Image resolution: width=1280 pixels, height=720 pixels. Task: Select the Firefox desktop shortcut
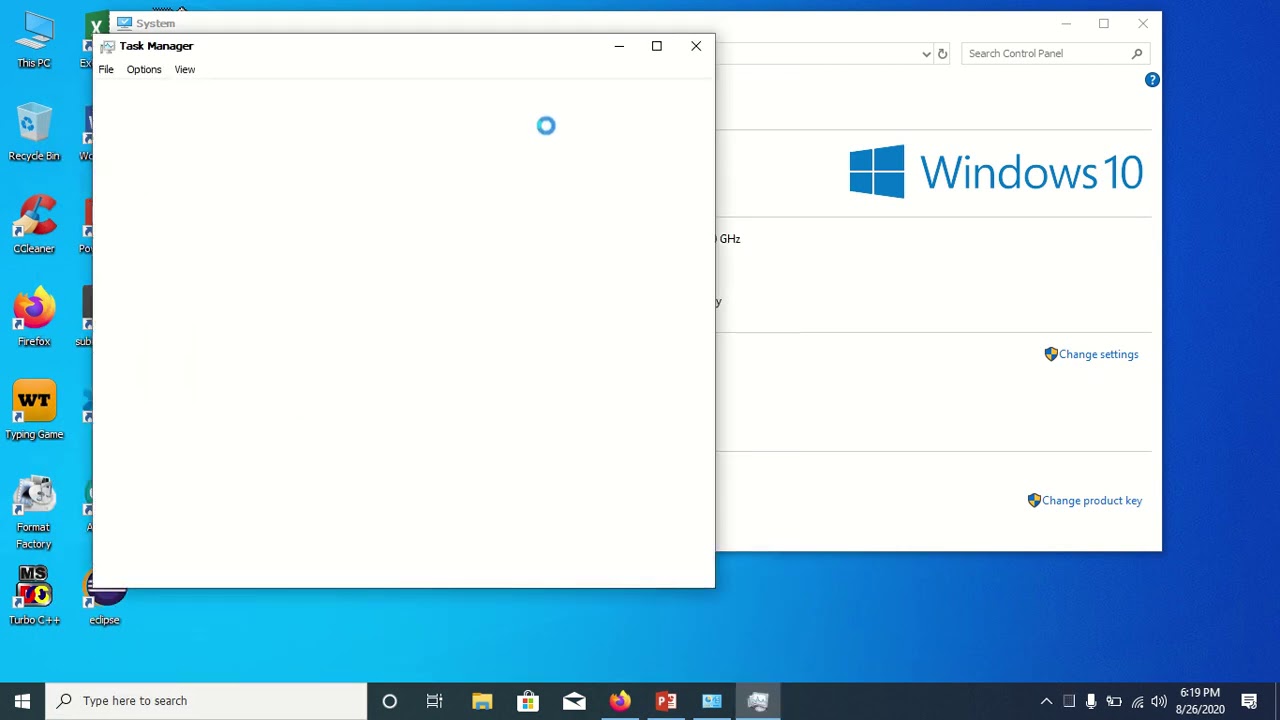pyautogui.click(x=34, y=318)
